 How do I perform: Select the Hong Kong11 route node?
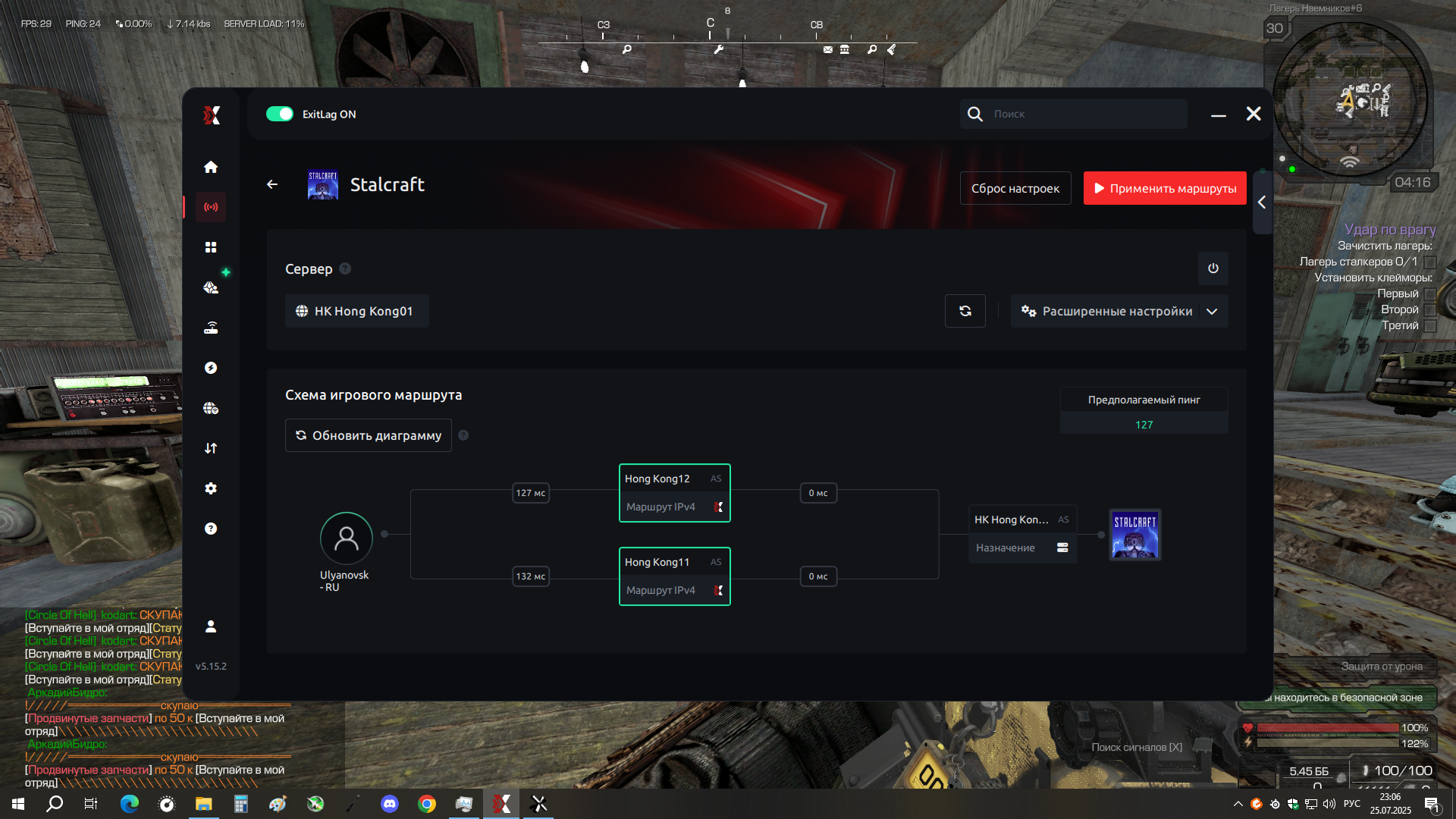[675, 576]
